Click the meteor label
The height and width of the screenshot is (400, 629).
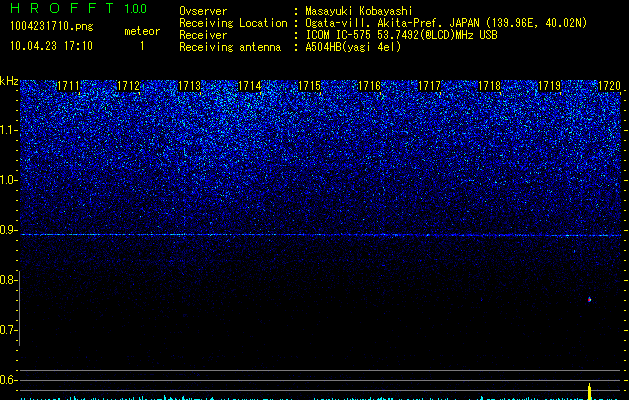coord(142,31)
